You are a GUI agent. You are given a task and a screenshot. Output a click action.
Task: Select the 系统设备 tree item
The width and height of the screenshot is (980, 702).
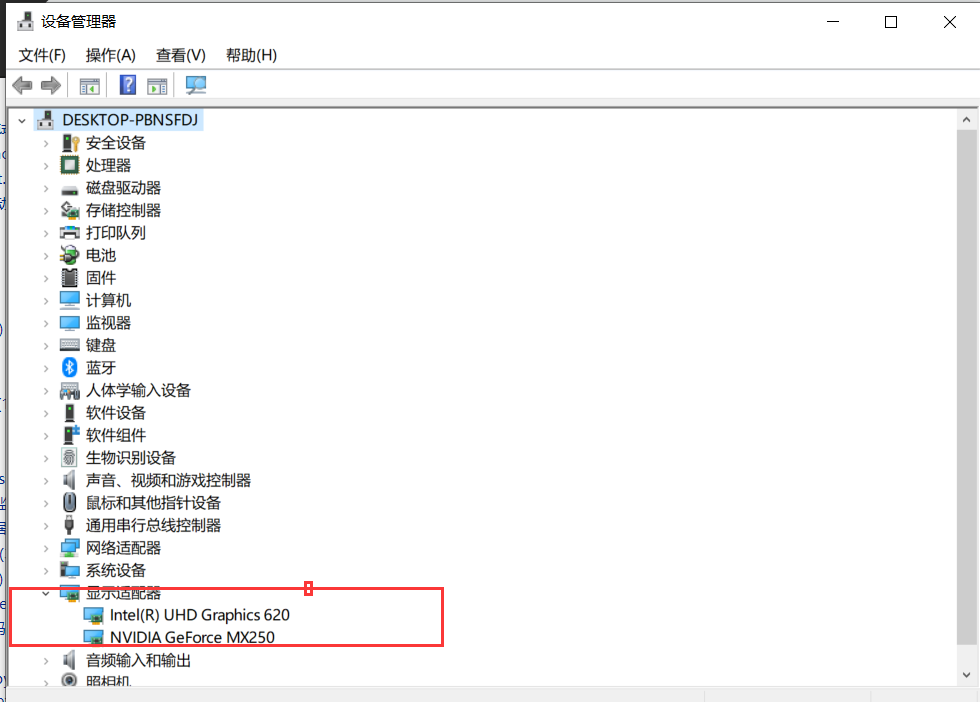point(116,570)
